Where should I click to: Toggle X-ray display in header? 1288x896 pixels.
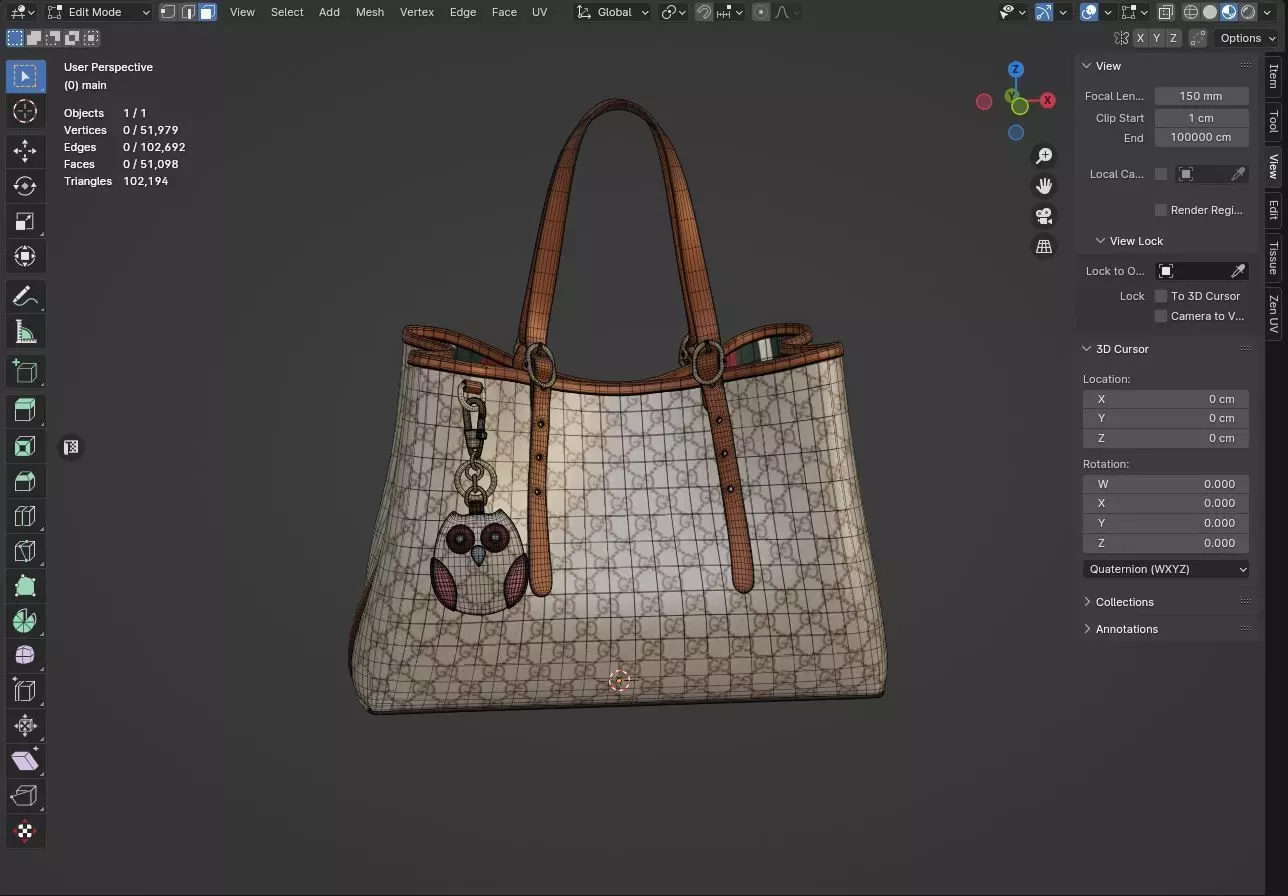(1166, 12)
